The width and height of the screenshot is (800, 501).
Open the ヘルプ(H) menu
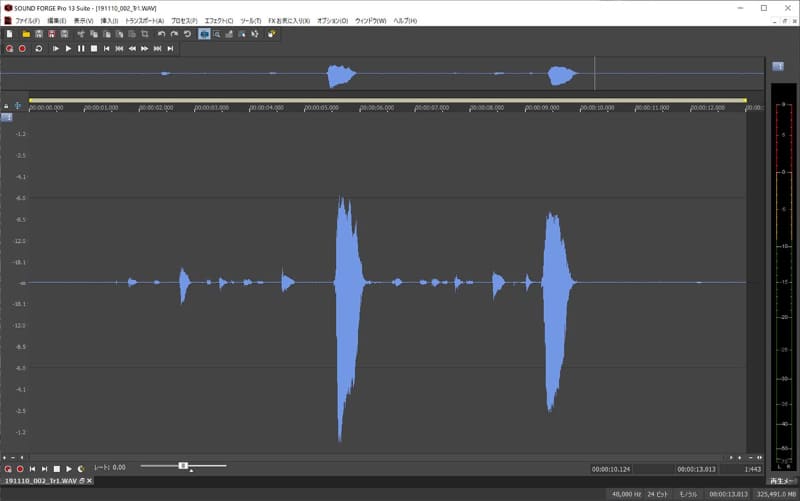tap(405, 21)
